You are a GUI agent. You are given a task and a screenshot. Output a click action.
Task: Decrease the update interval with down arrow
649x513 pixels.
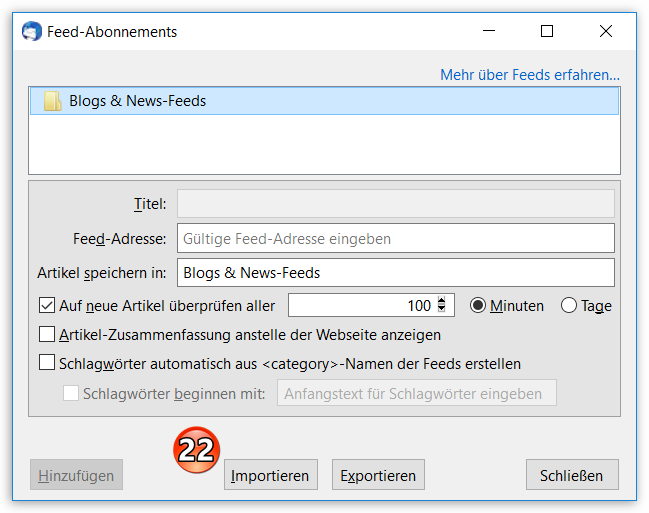[441, 311]
